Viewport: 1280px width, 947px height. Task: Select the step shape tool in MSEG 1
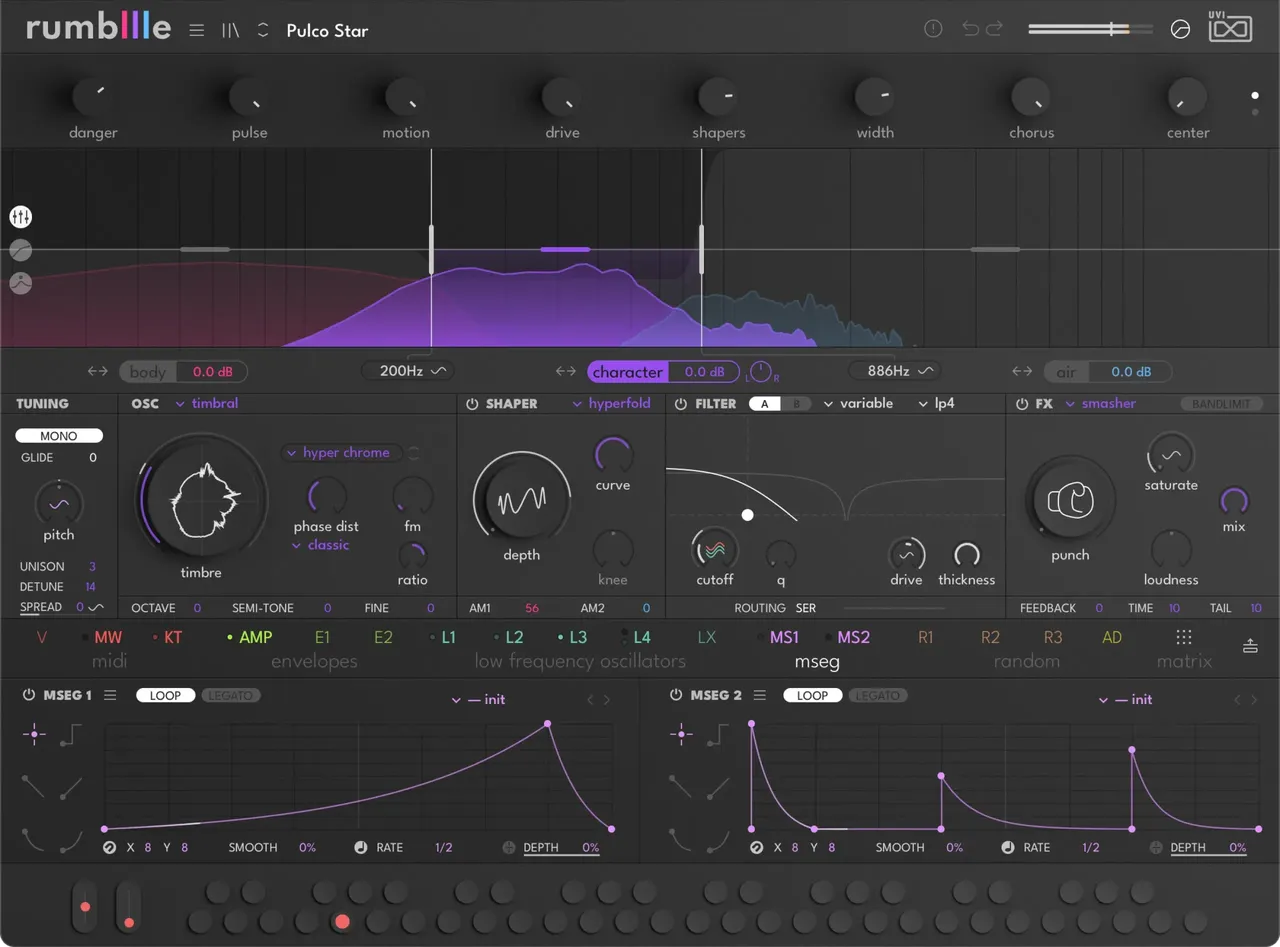click(x=71, y=735)
